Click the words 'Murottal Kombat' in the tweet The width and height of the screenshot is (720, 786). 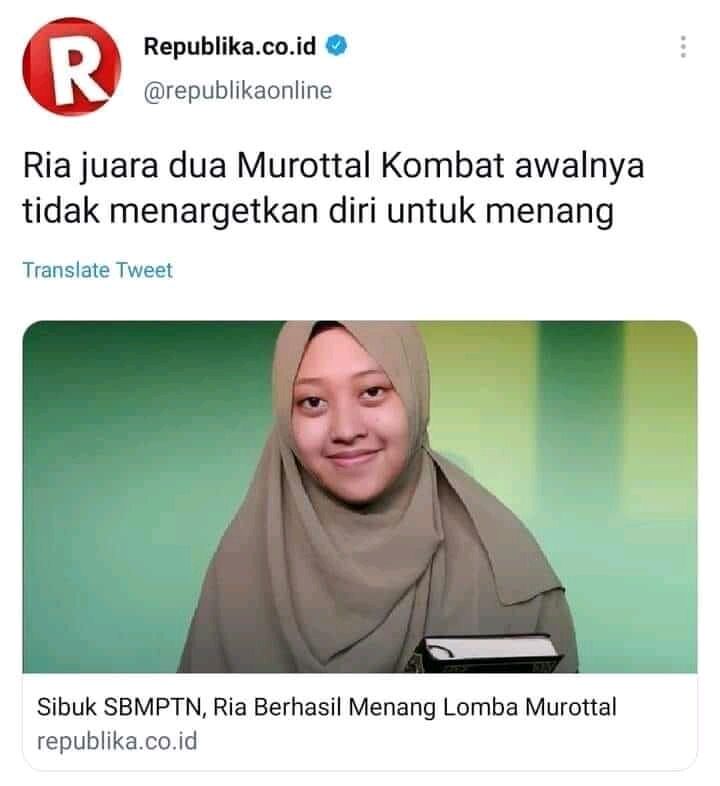[x=371, y=165]
